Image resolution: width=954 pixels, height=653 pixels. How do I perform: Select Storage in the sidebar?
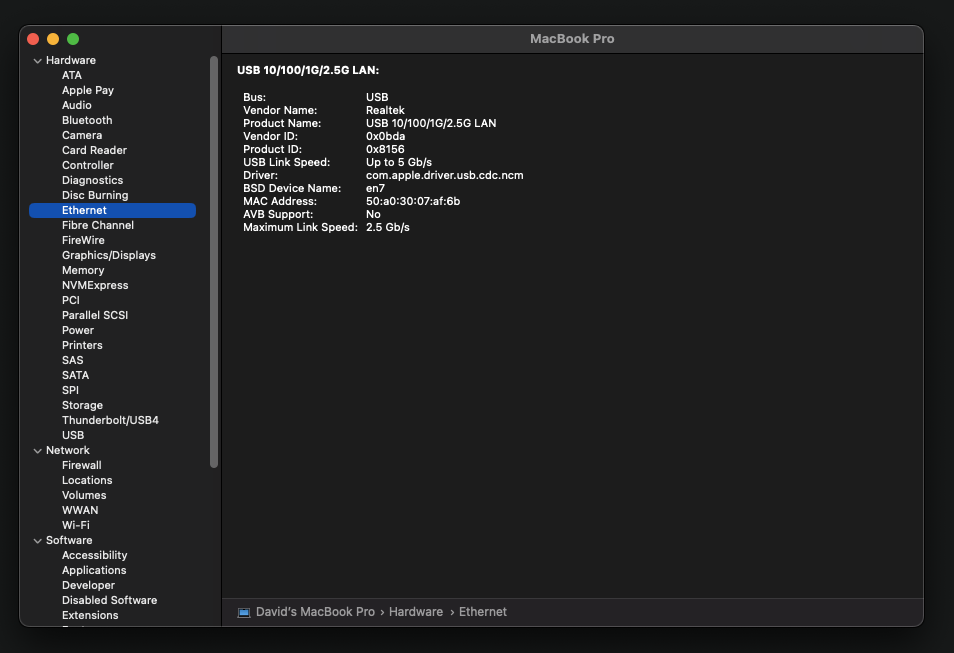point(82,405)
